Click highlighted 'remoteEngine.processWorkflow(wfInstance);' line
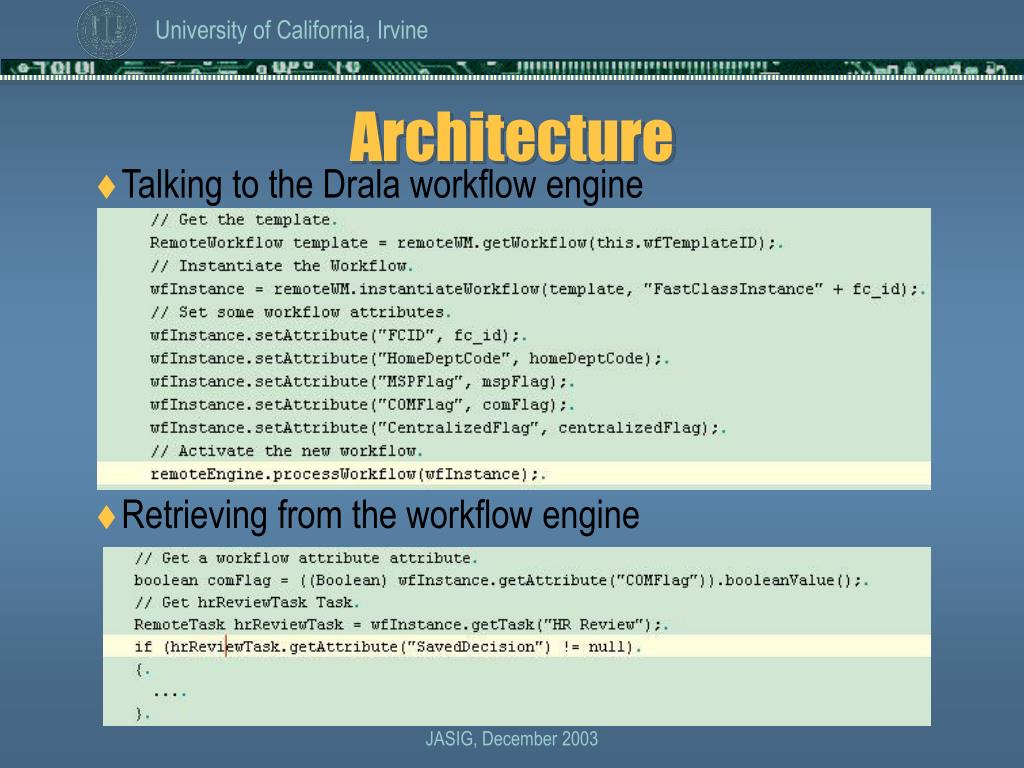The image size is (1024, 768). point(513,474)
